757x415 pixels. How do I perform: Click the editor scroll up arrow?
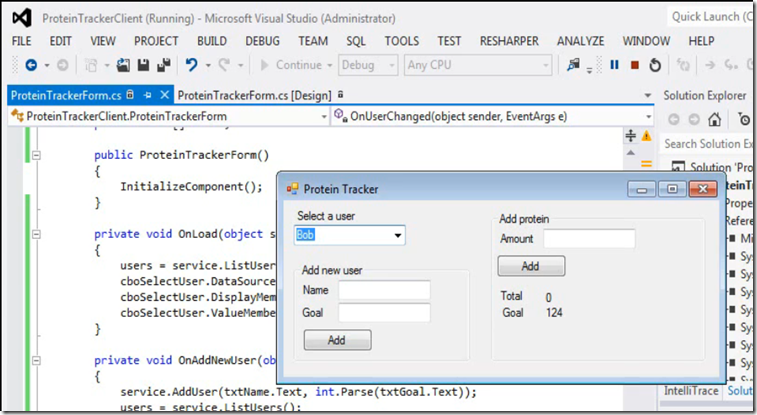631,153
